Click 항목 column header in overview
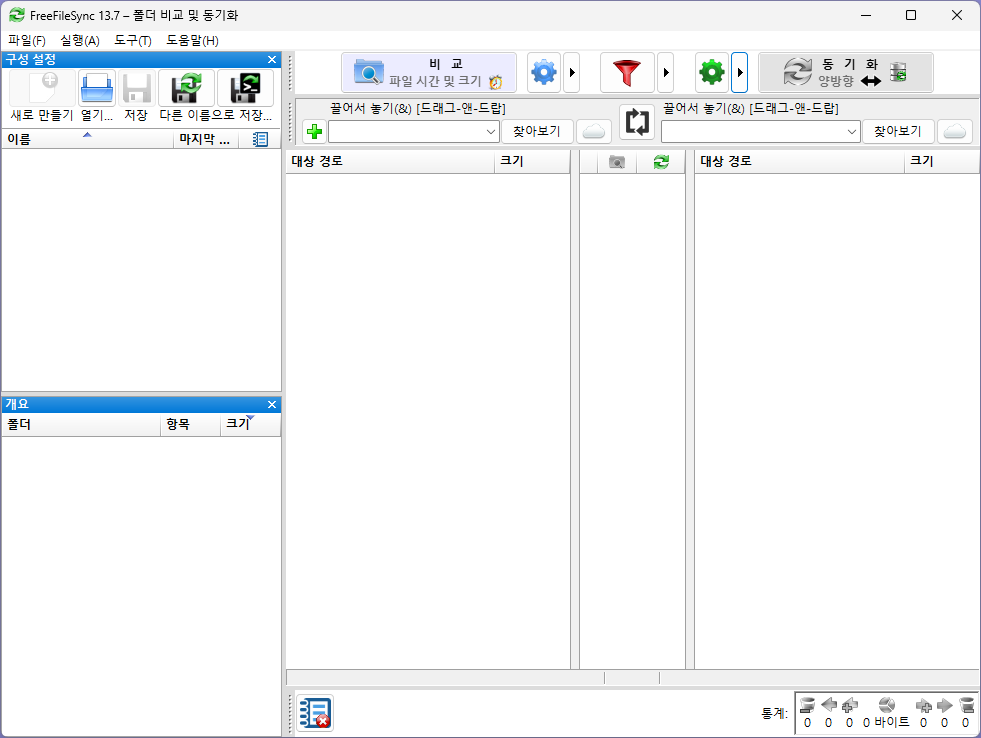 click(x=190, y=424)
